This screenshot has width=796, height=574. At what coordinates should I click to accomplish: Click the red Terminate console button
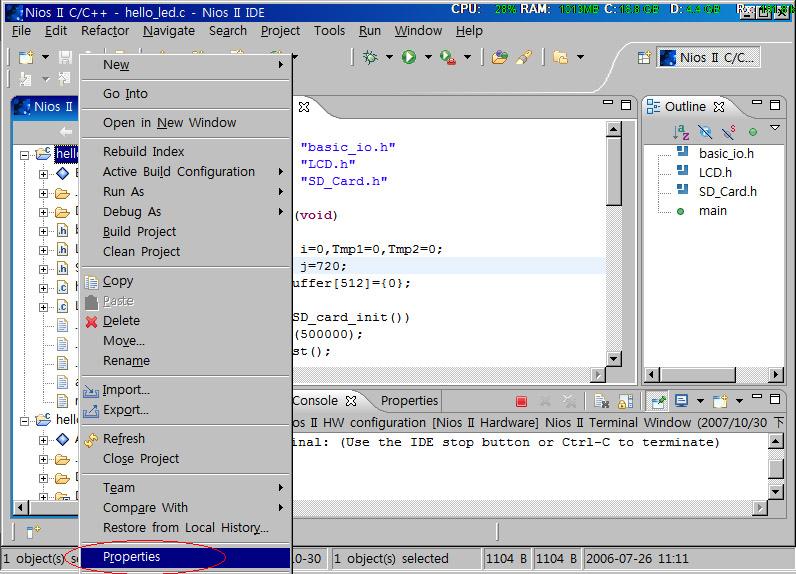click(521, 401)
